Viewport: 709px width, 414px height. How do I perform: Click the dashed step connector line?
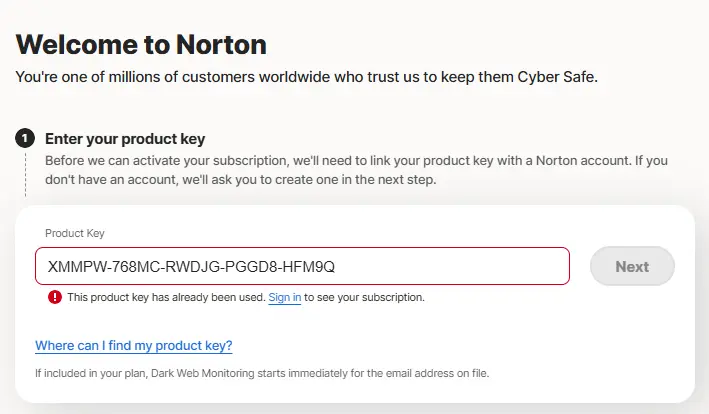[25, 174]
